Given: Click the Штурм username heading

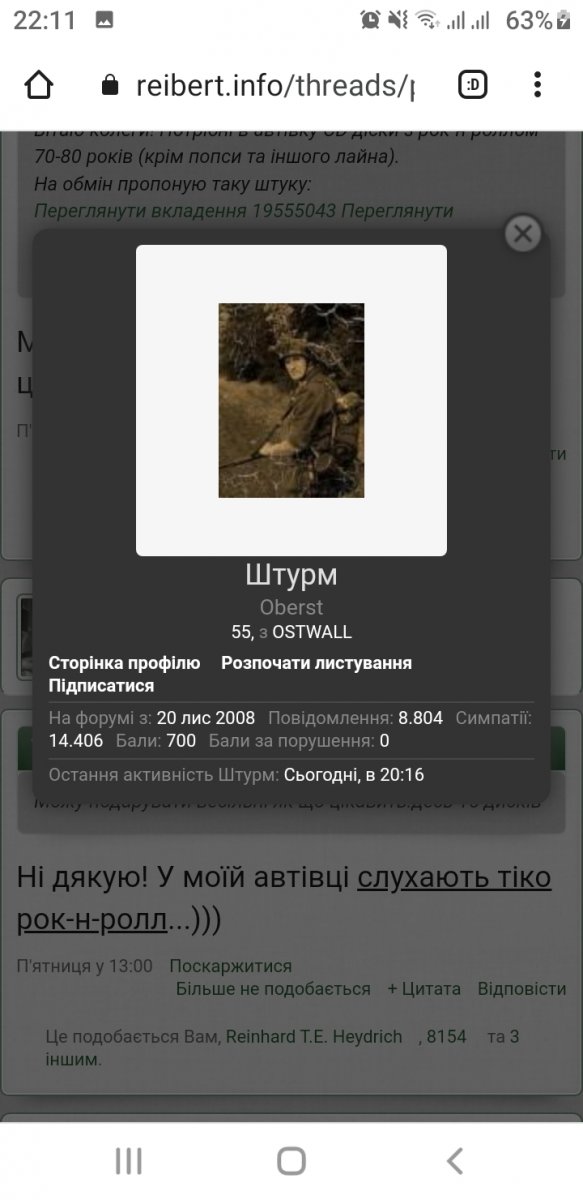Looking at the screenshot, I should 291,575.
